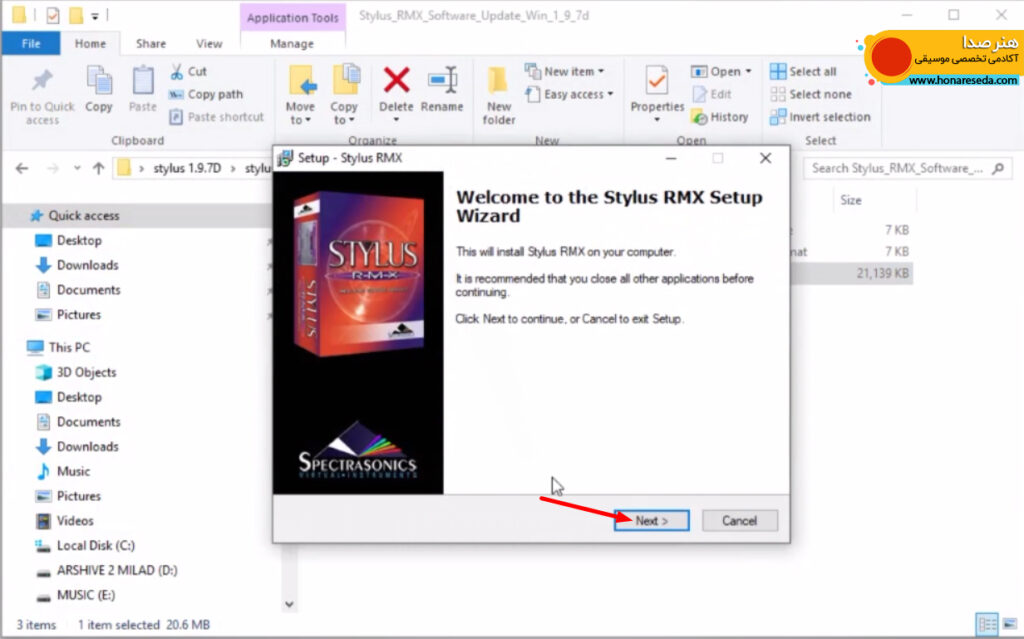Click the Size column header
Viewport: 1024px width, 639px height.
[x=850, y=200]
